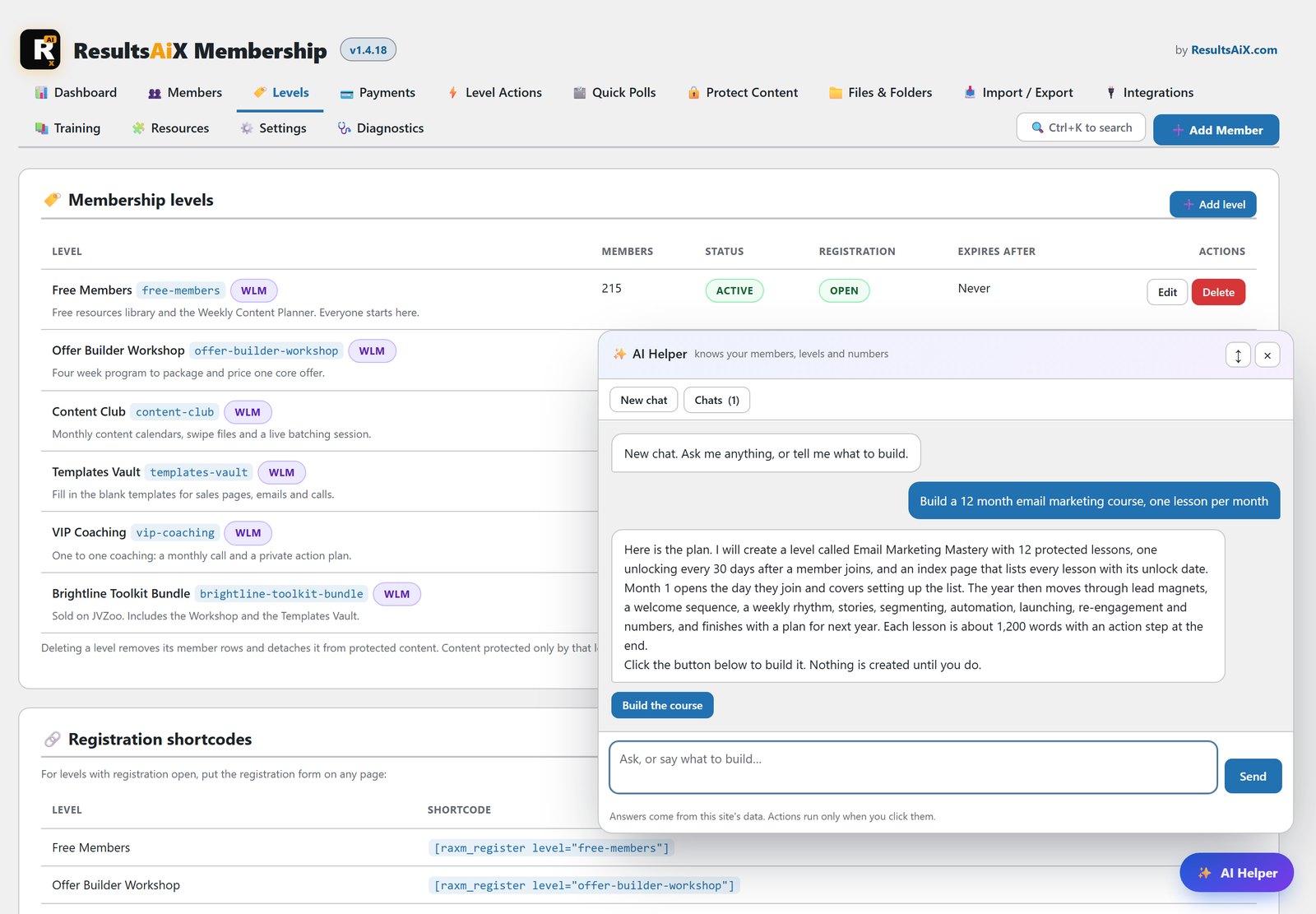Click the Level Actions lightning icon
Viewport: 1316px width, 914px height.
click(452, 93)
